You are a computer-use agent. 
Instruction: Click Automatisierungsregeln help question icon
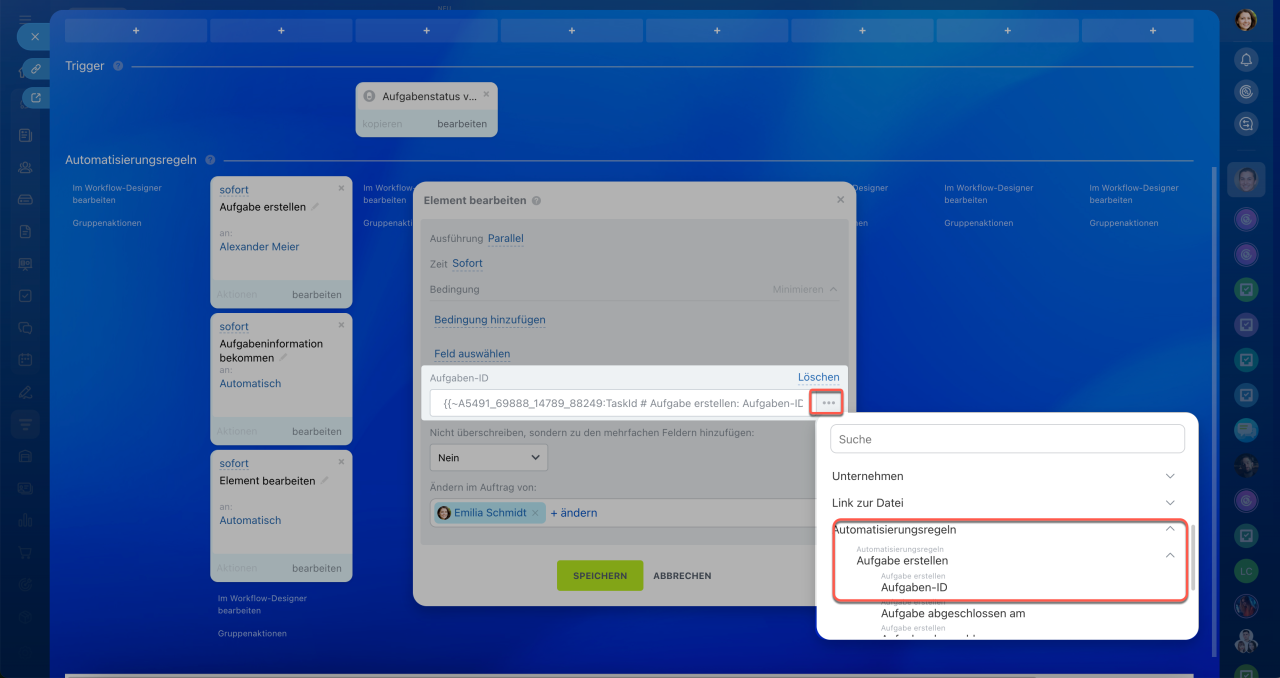(210, 160)
